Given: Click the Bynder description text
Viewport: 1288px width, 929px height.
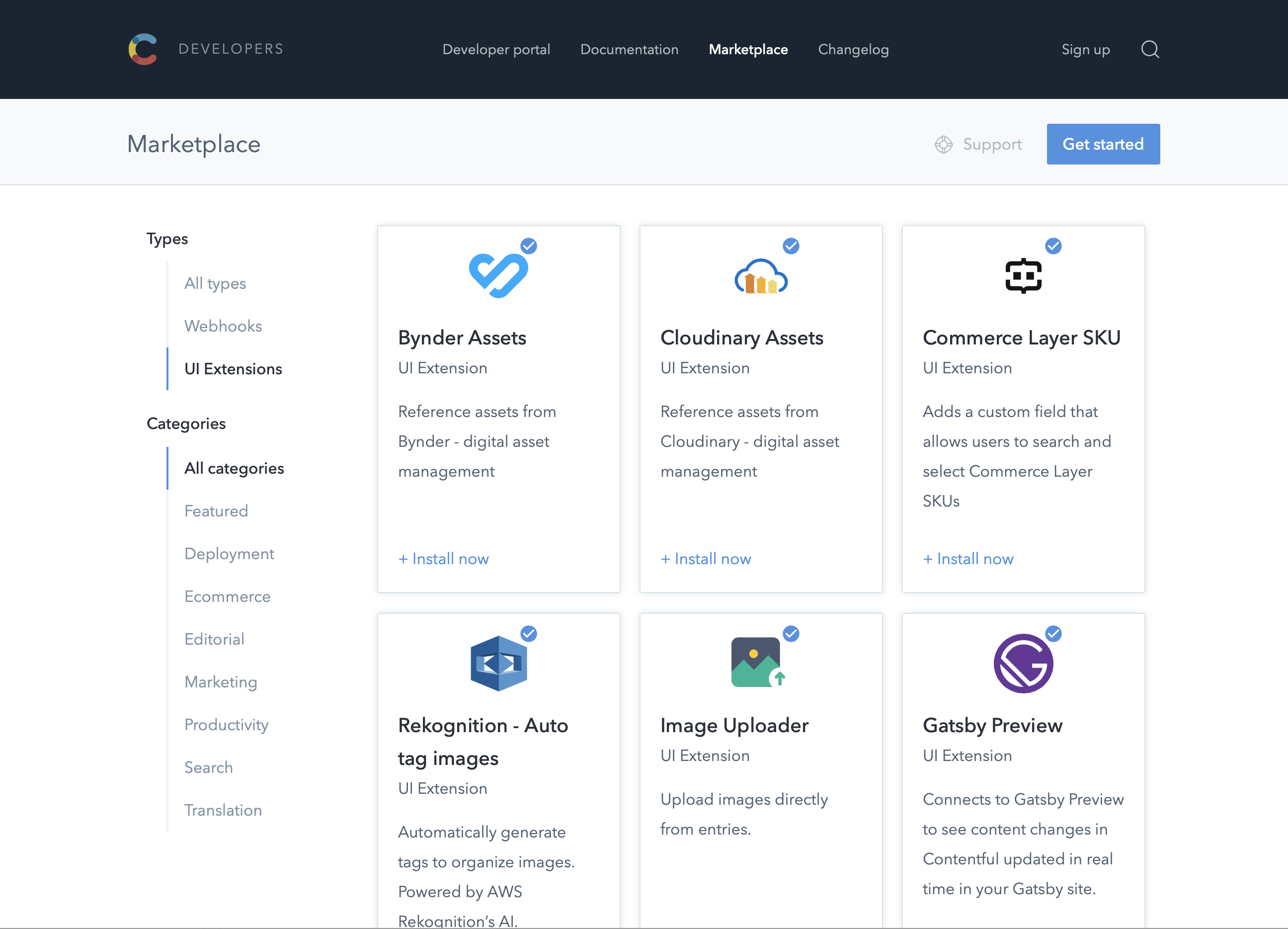Looking at the screenshot, I should tap(477, 441).
